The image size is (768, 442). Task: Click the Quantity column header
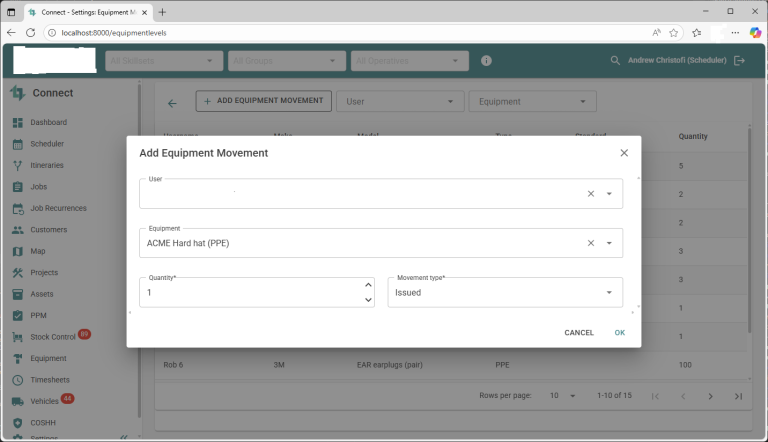(x=693, y=136)
